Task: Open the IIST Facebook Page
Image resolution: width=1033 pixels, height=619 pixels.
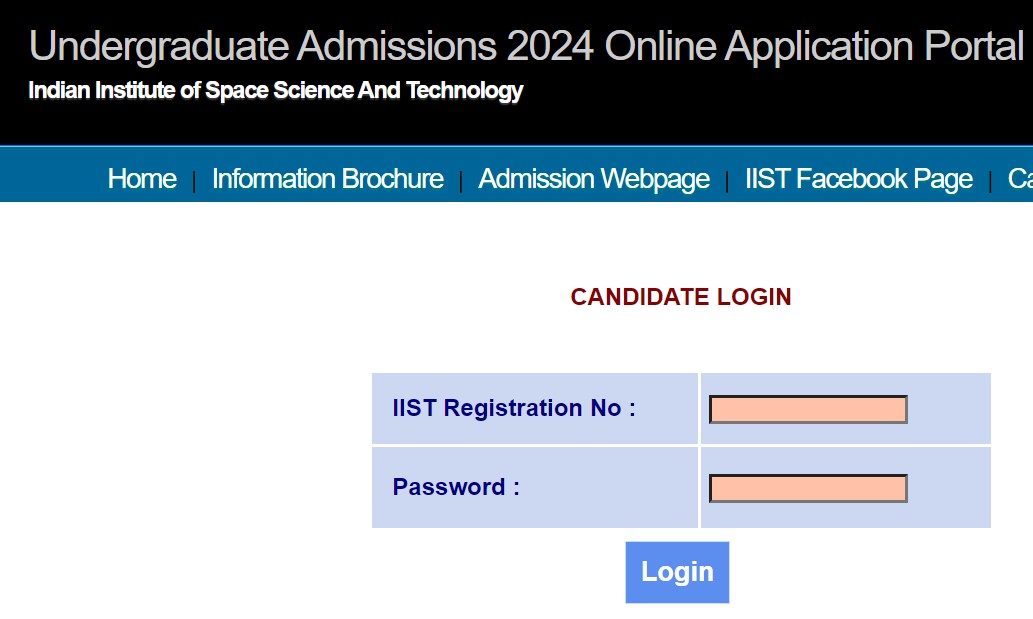Action: tap(858, 179)
